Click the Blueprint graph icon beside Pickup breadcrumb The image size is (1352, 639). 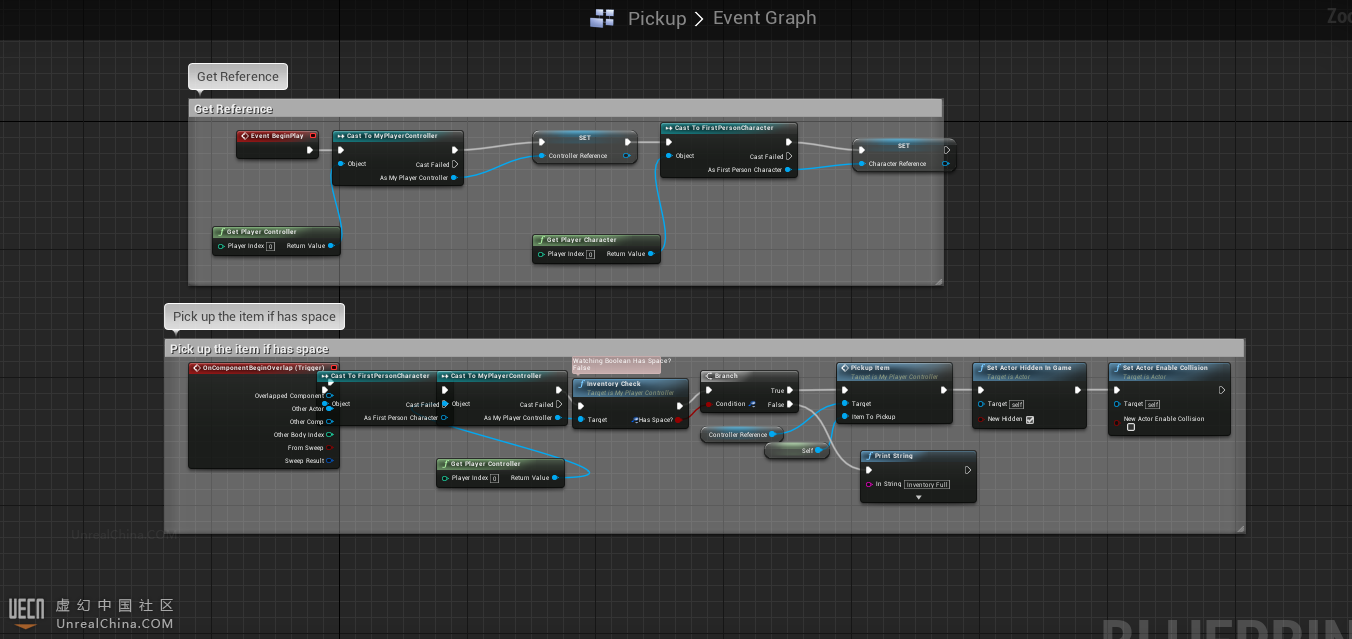(x=602, y=18)
